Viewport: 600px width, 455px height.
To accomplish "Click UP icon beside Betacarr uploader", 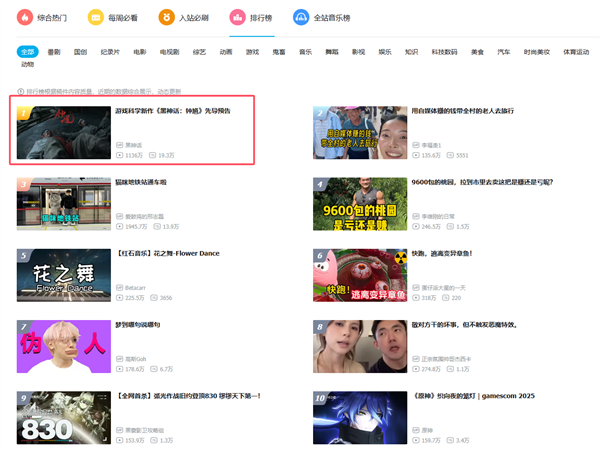I will (119, 288).
